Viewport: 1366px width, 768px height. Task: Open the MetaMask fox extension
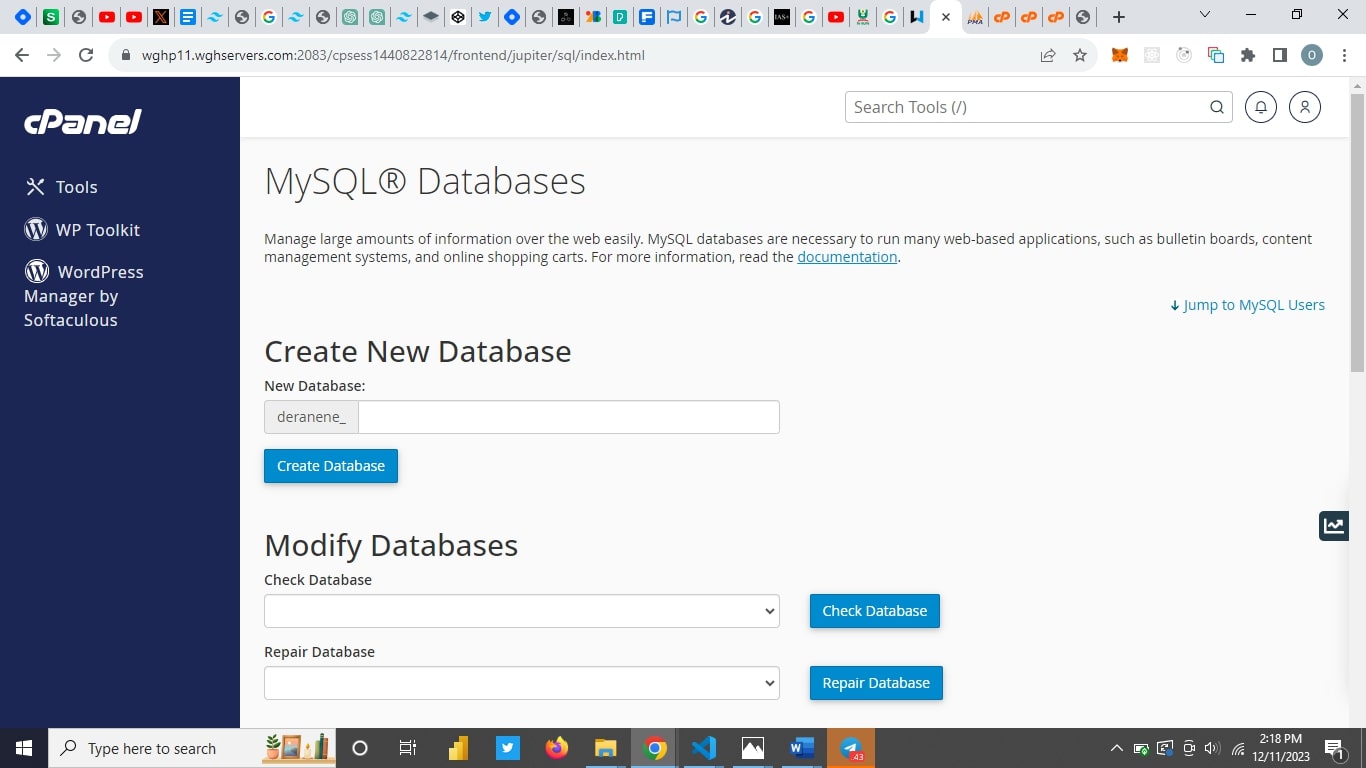1120,55
